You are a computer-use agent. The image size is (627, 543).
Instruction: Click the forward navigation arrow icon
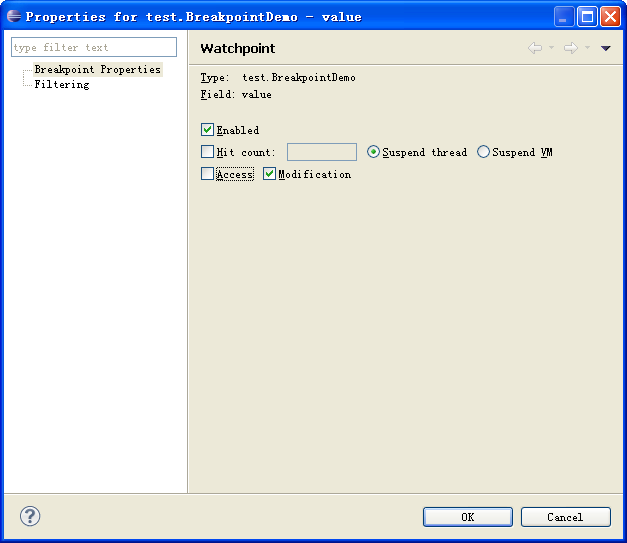click(571, 48)
